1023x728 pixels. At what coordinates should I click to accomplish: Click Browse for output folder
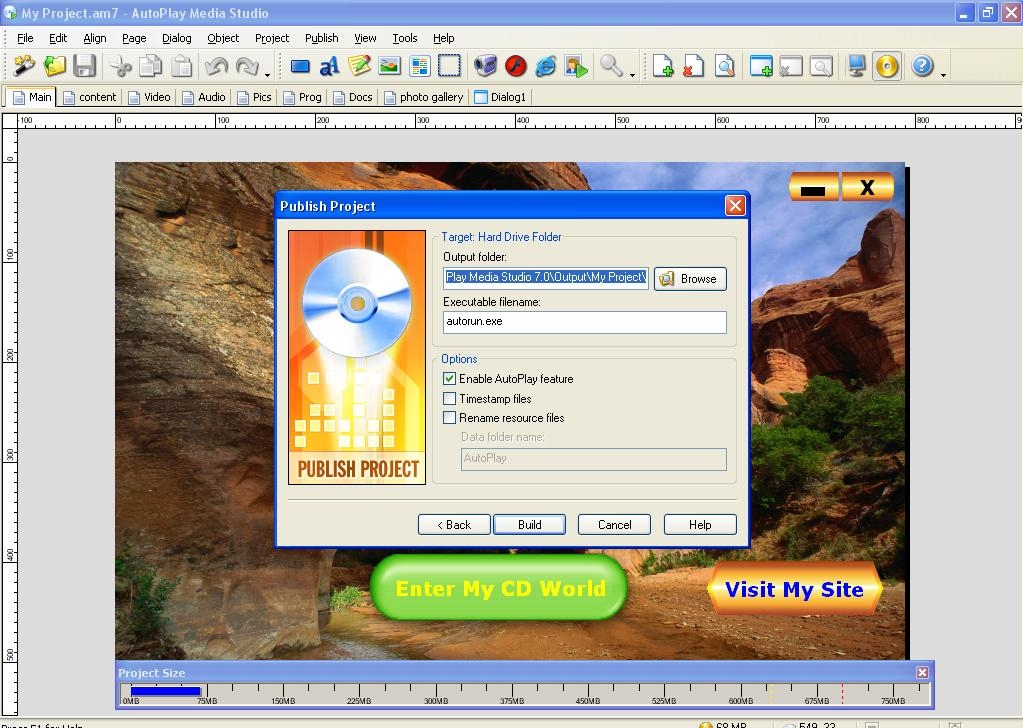[x=690, y=279]
